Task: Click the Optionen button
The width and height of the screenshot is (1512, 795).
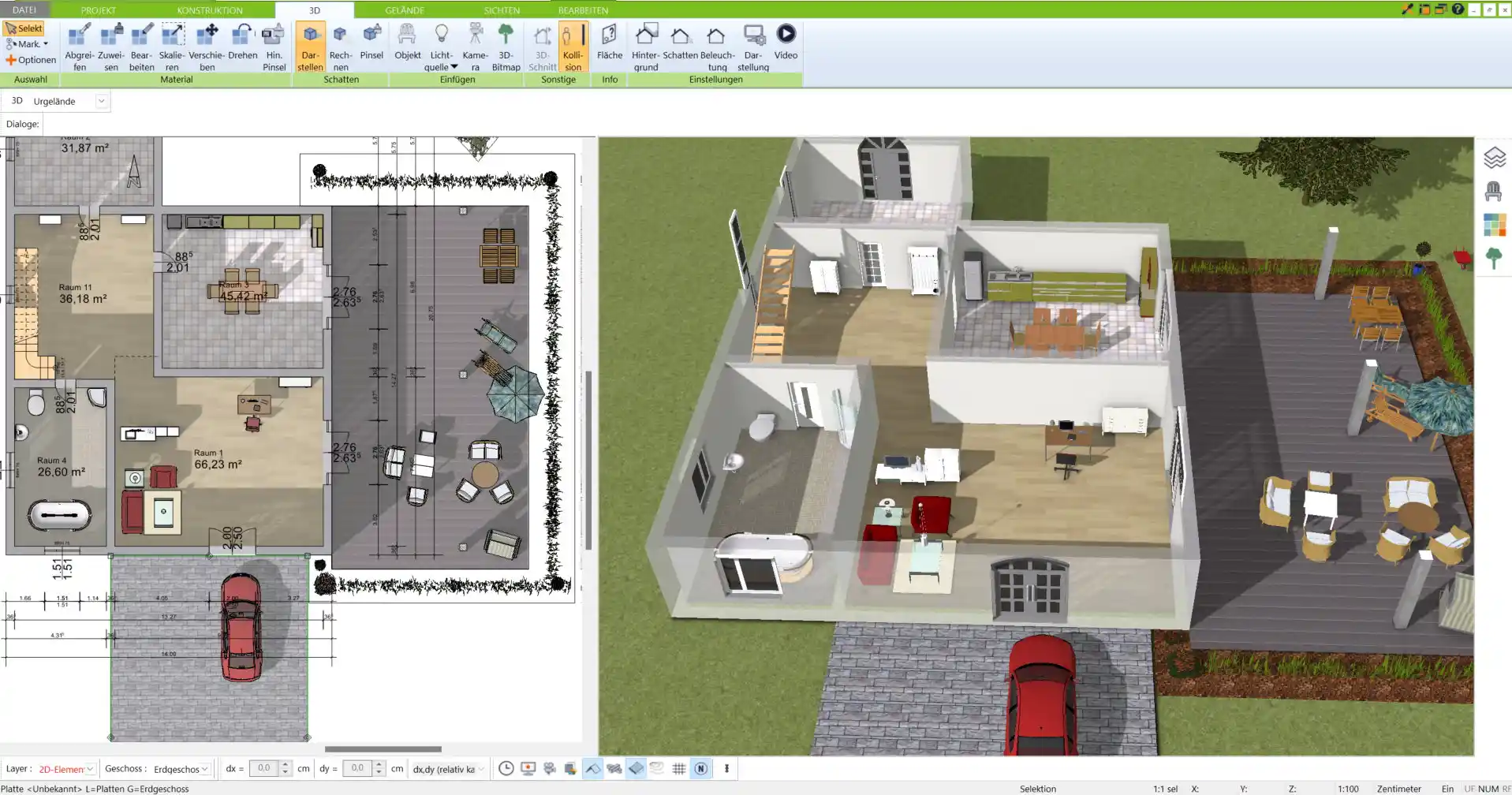Action: [x=31, y=60]
